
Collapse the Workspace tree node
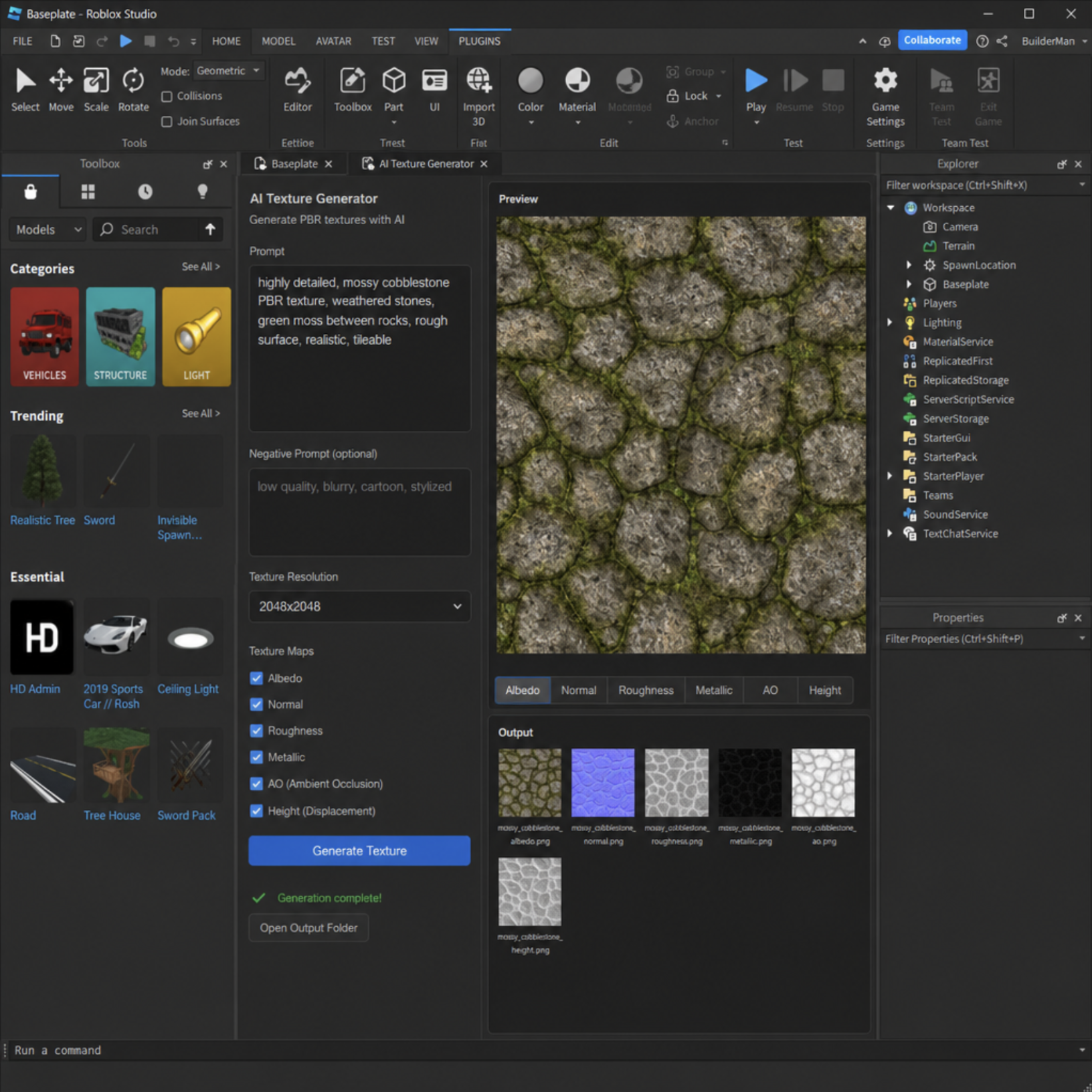pyautogui.click(x=891, y=207)
